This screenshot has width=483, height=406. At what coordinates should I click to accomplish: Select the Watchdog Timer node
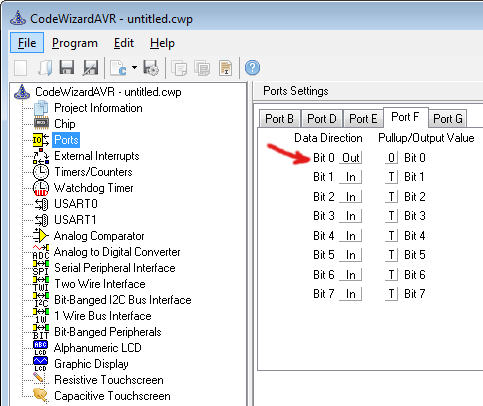[93, 188]
